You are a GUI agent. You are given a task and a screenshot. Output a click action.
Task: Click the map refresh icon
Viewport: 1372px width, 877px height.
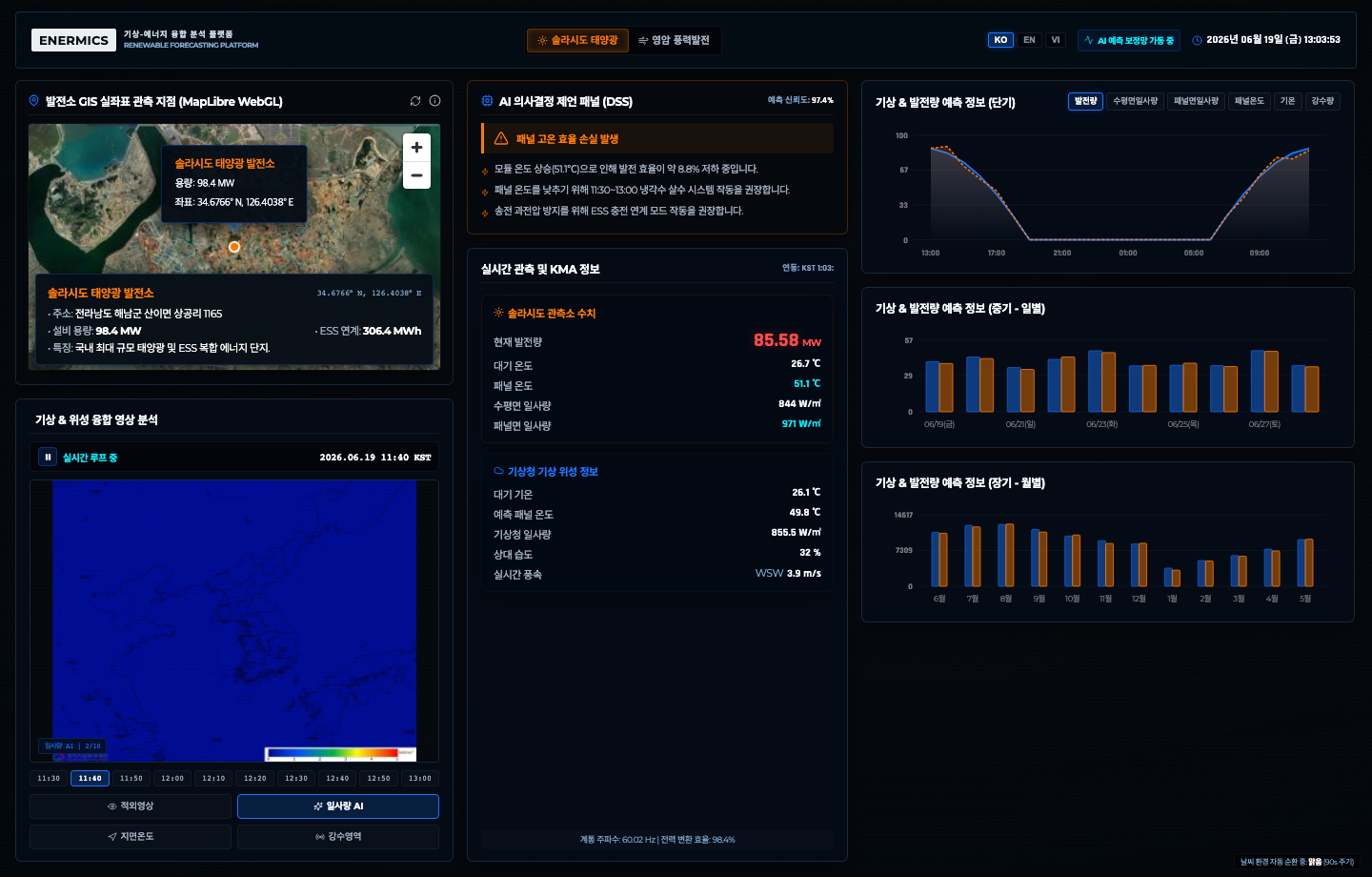tap(415, 101)
